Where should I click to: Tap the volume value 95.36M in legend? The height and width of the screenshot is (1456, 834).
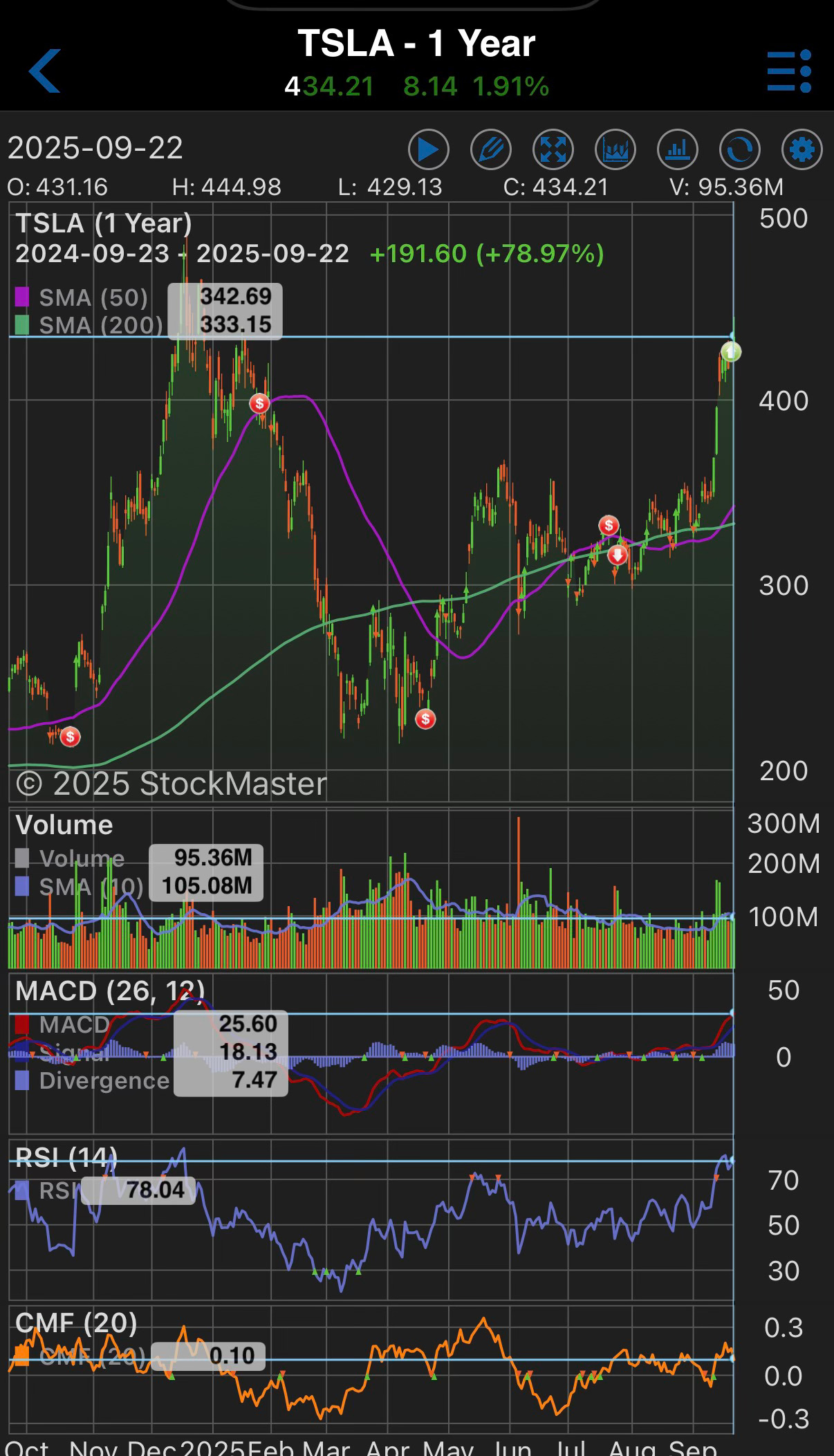213,858
